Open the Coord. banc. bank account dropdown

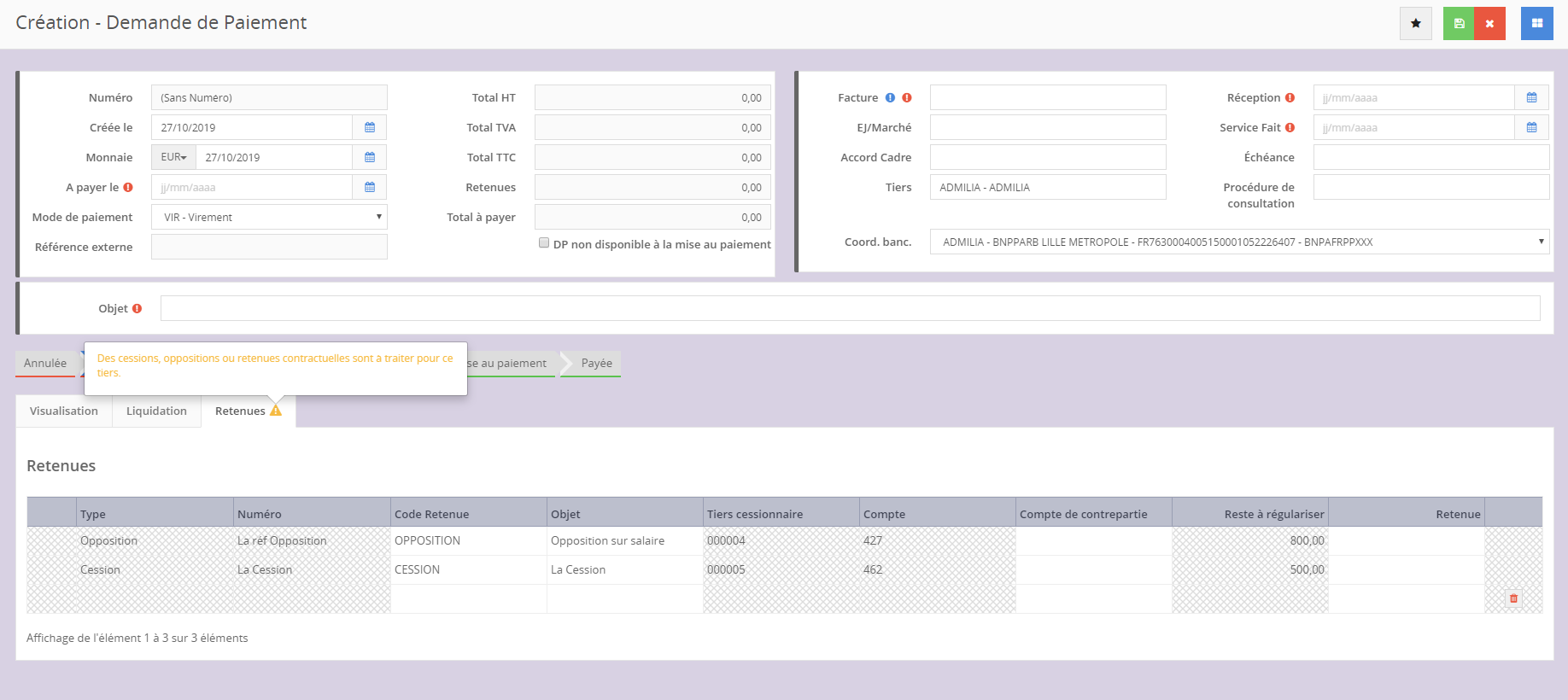(1239, 242)
